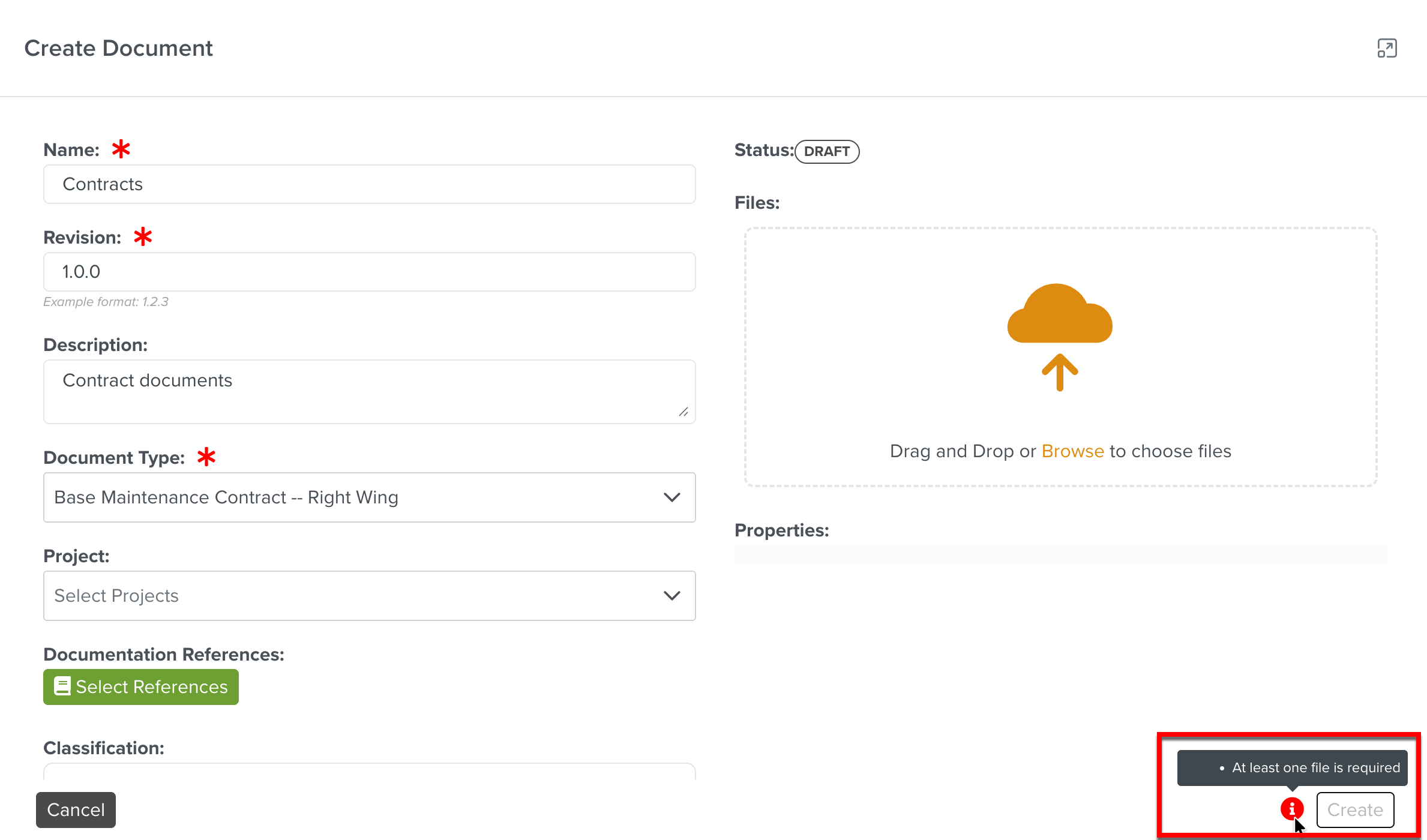Click the empty Properties bar

point(1060,554)
